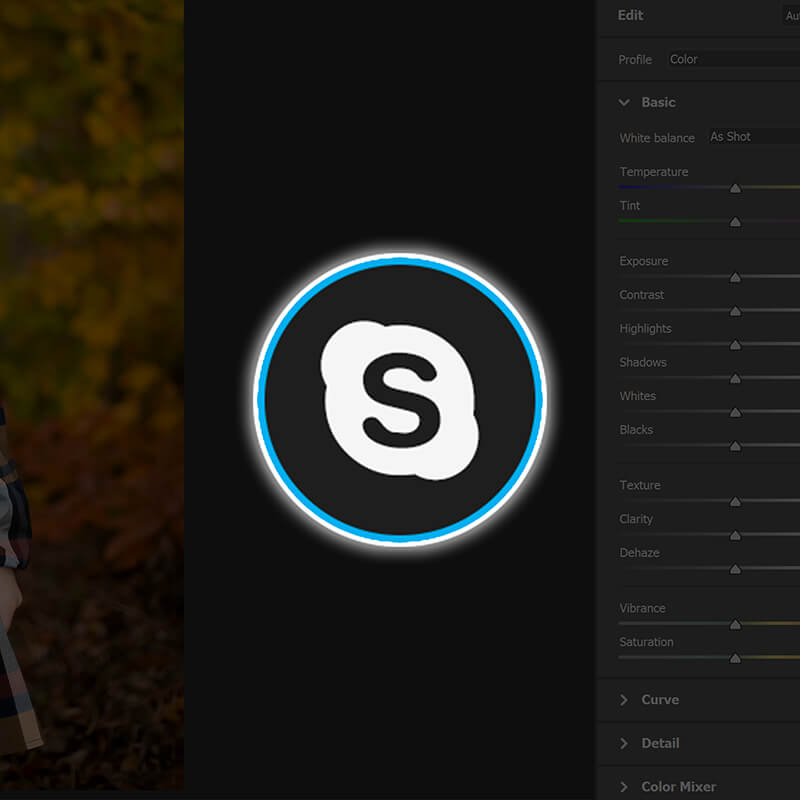Click the Whites slider handle
Screen dimensions: 800x800
point(735,412)
